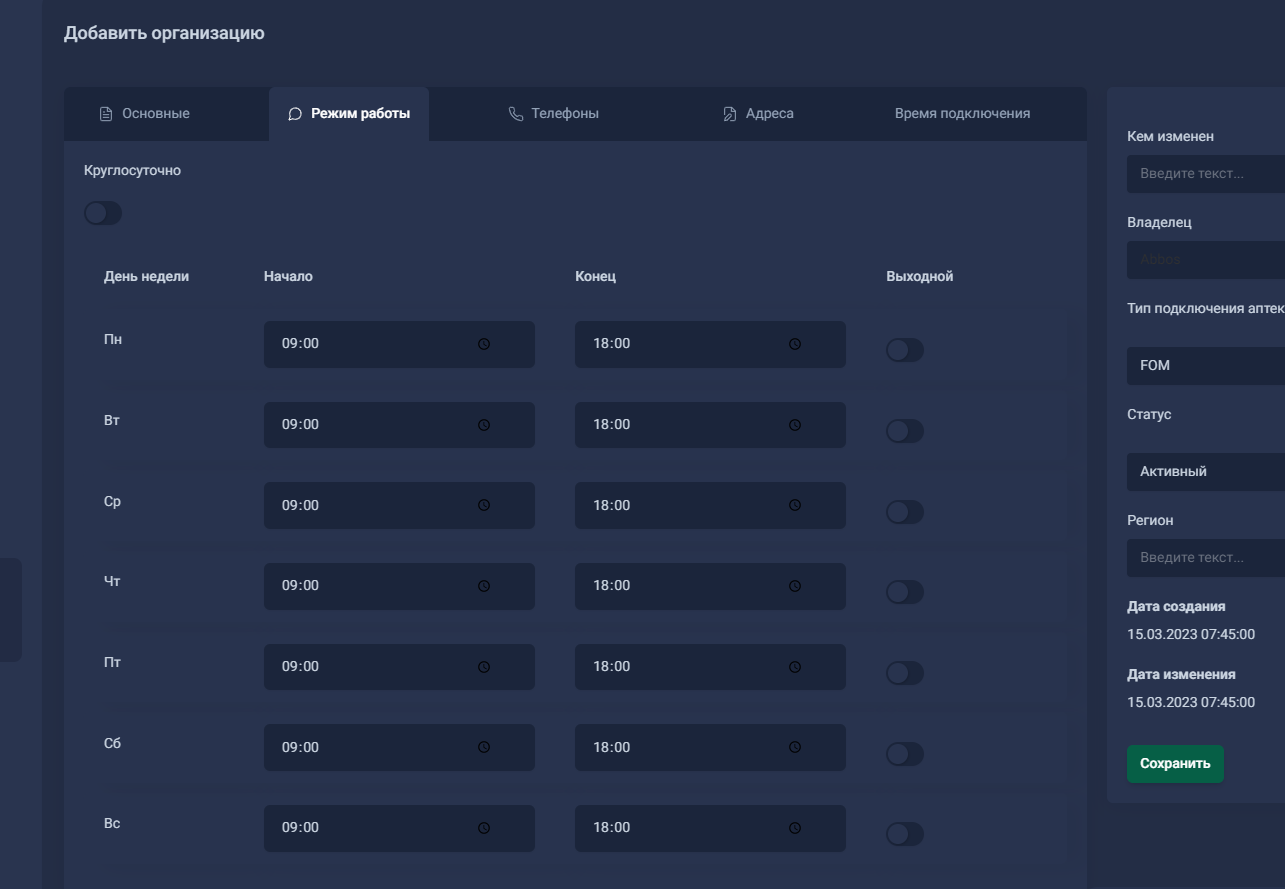
Task: Click clock icon in Ср Начало field
Action: pyautogui.click(x=484, y=505)
